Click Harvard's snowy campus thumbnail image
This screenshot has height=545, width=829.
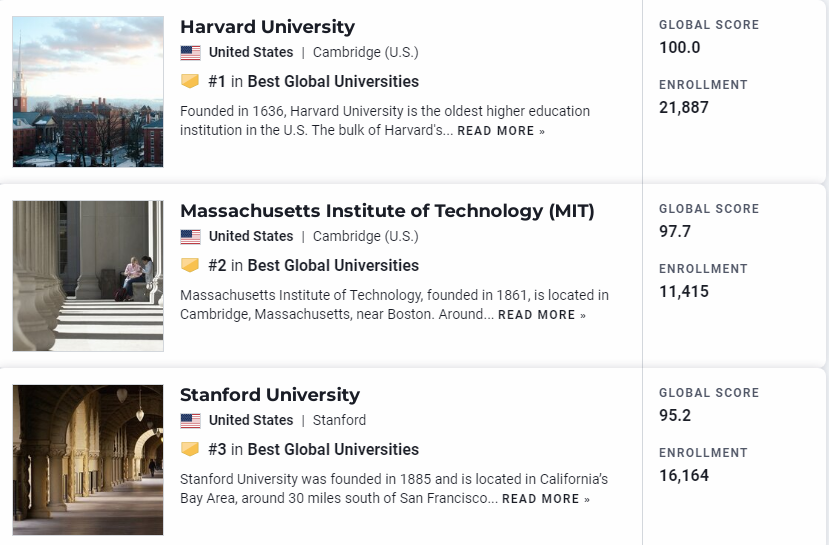point(88,91)
